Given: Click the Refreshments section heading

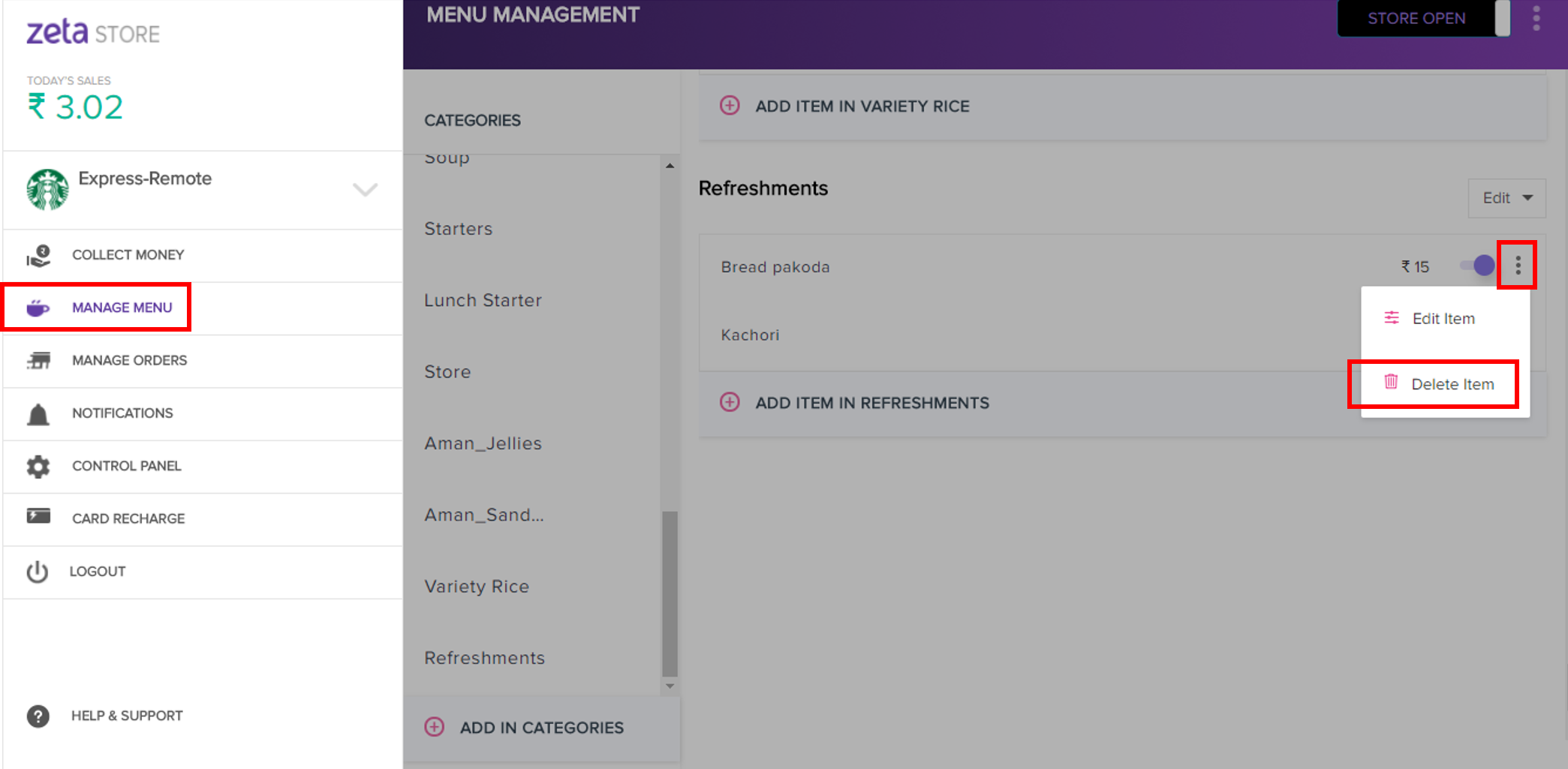Looking at the screenshot, I should coord(763,188).
